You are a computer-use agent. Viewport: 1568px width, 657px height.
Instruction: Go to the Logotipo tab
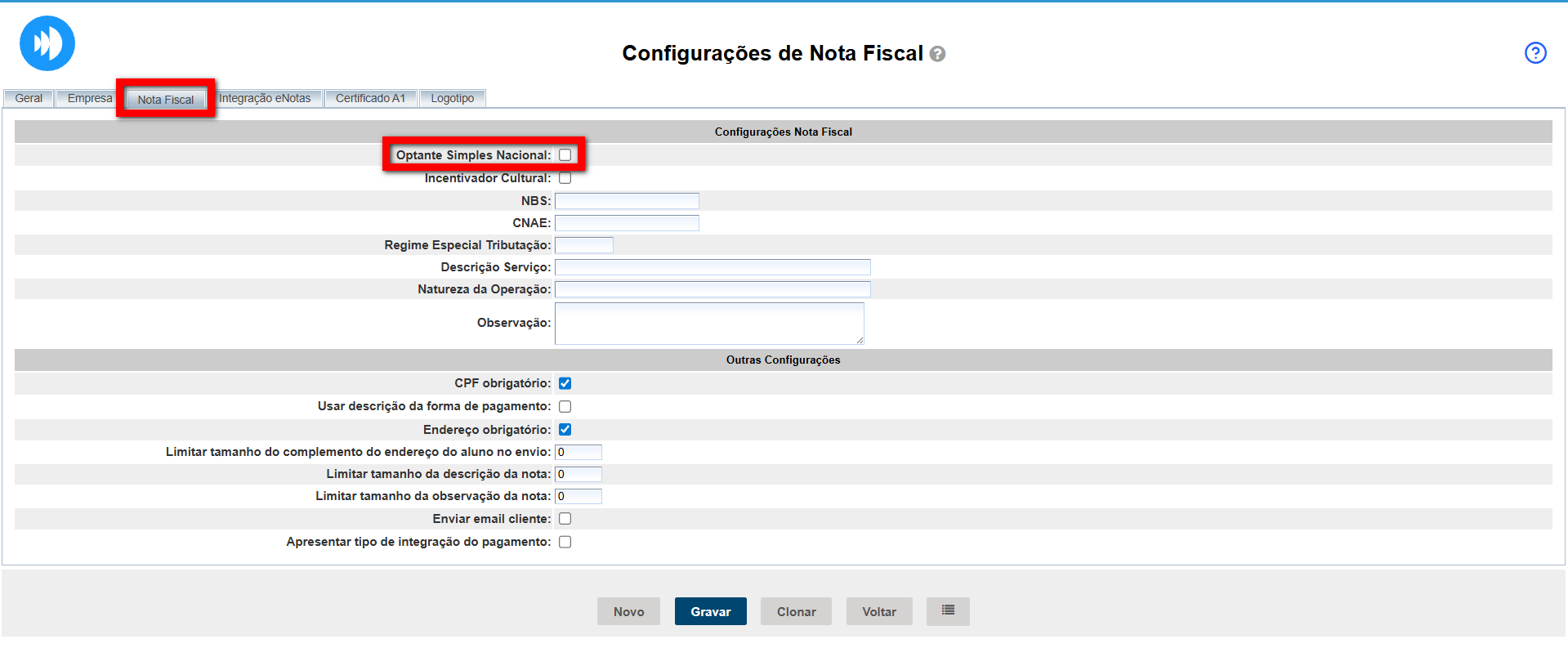coord(453,98)
